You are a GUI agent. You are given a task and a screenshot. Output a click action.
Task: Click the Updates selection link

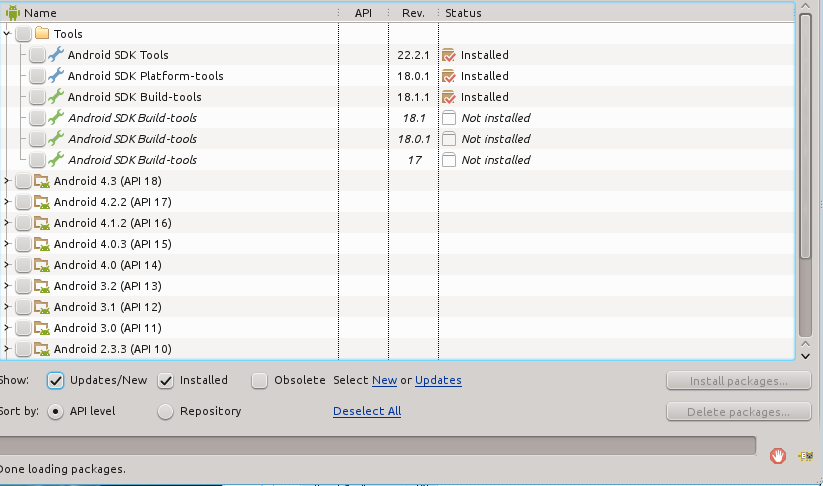(x=438, y=380)
